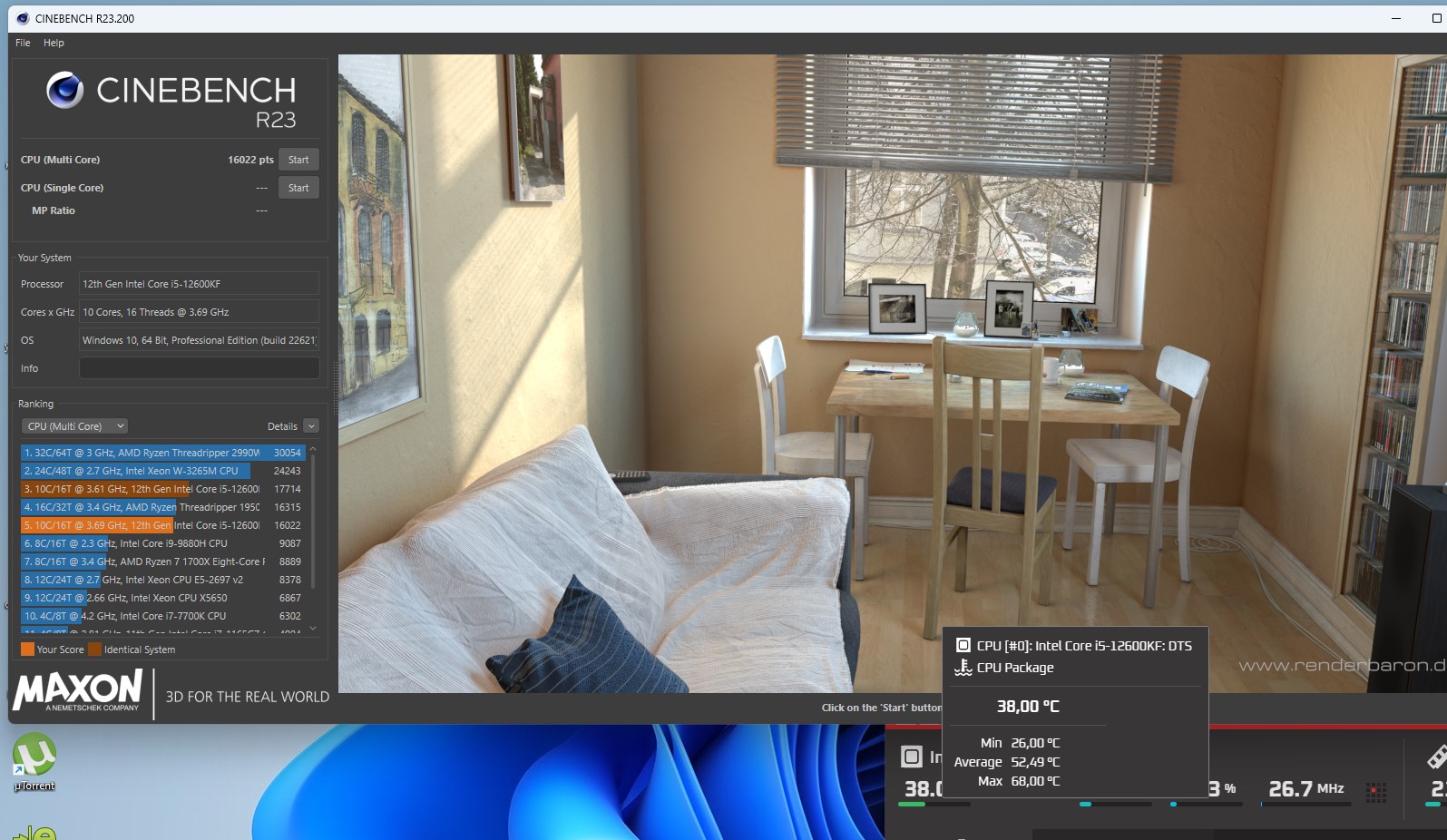
Task: Click the 16022 pts multi core score
Action: 250,160
